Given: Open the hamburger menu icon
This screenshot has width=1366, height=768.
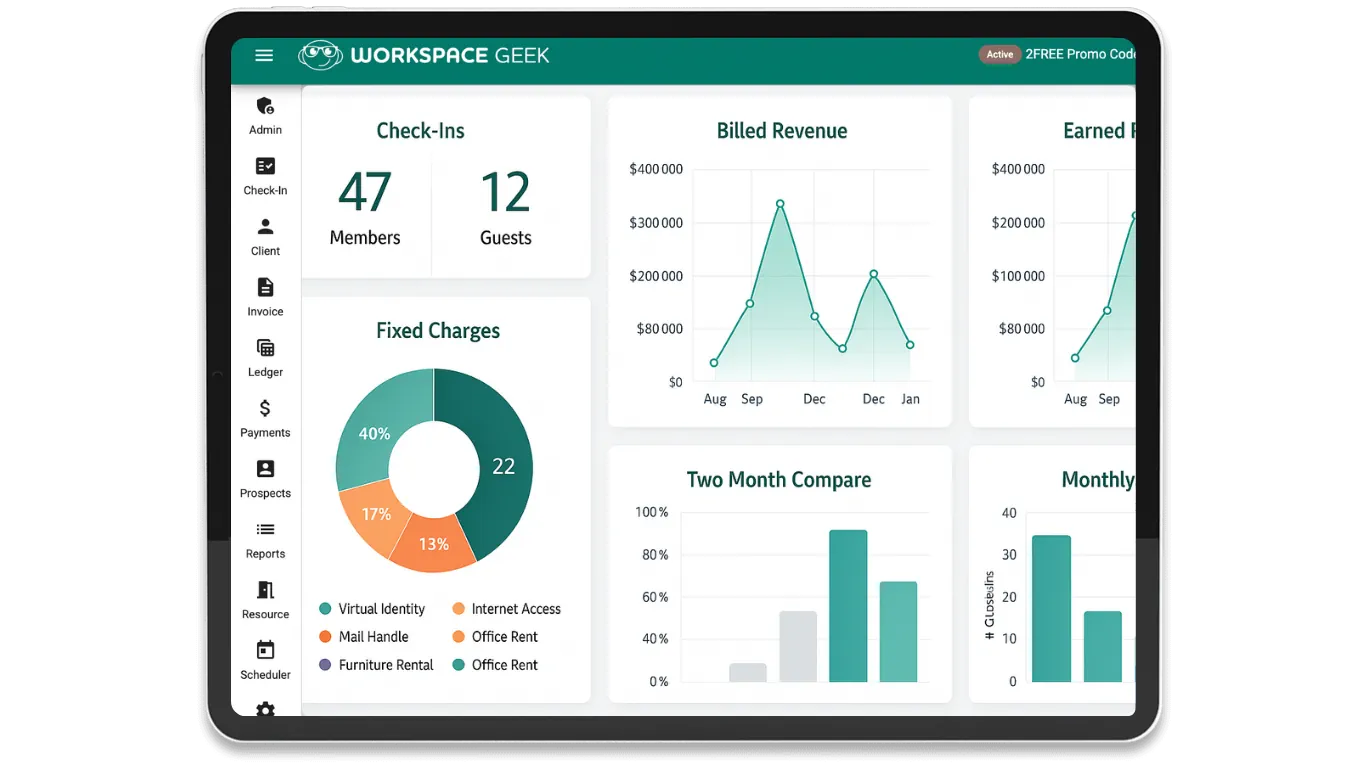Looking at the screenshot, I should (x=264, y=55).
